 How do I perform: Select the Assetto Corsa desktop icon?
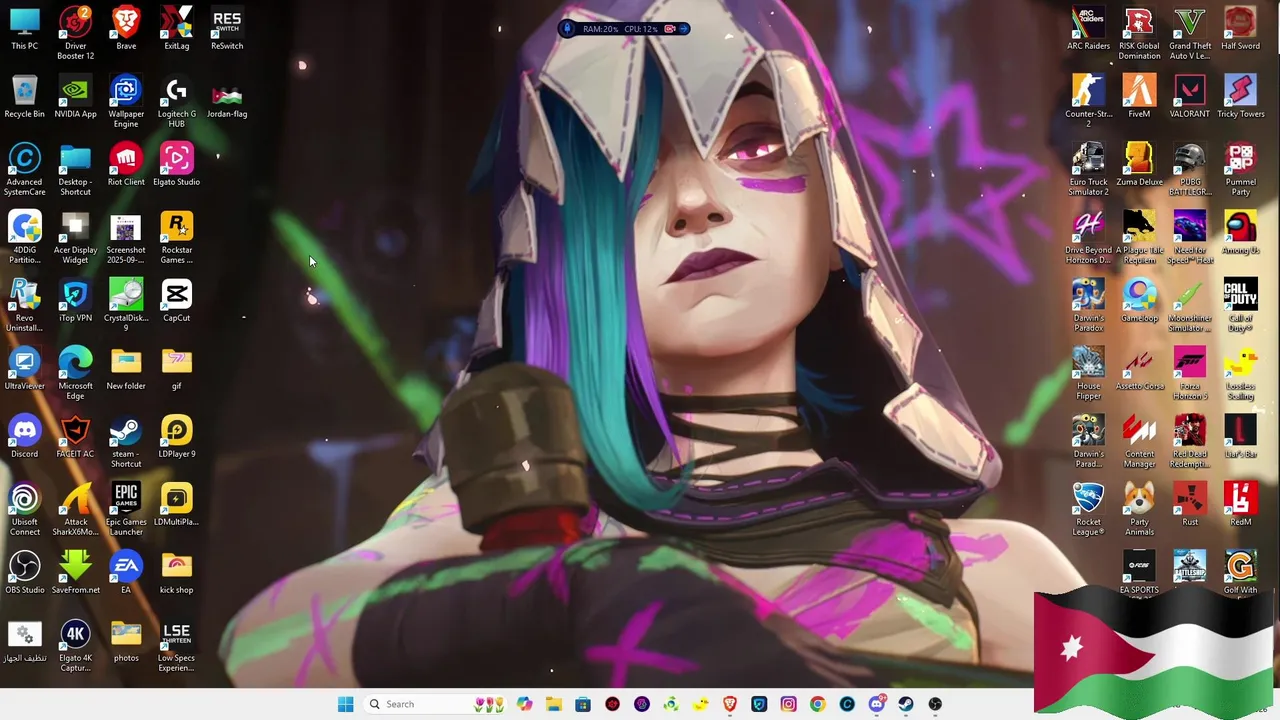coord(1139,368)
